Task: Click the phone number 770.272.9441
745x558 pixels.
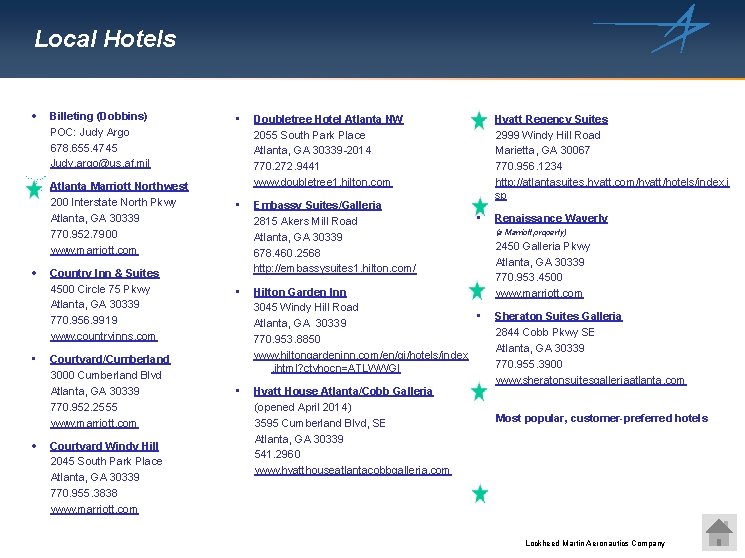Action: (x=286, y=167)
